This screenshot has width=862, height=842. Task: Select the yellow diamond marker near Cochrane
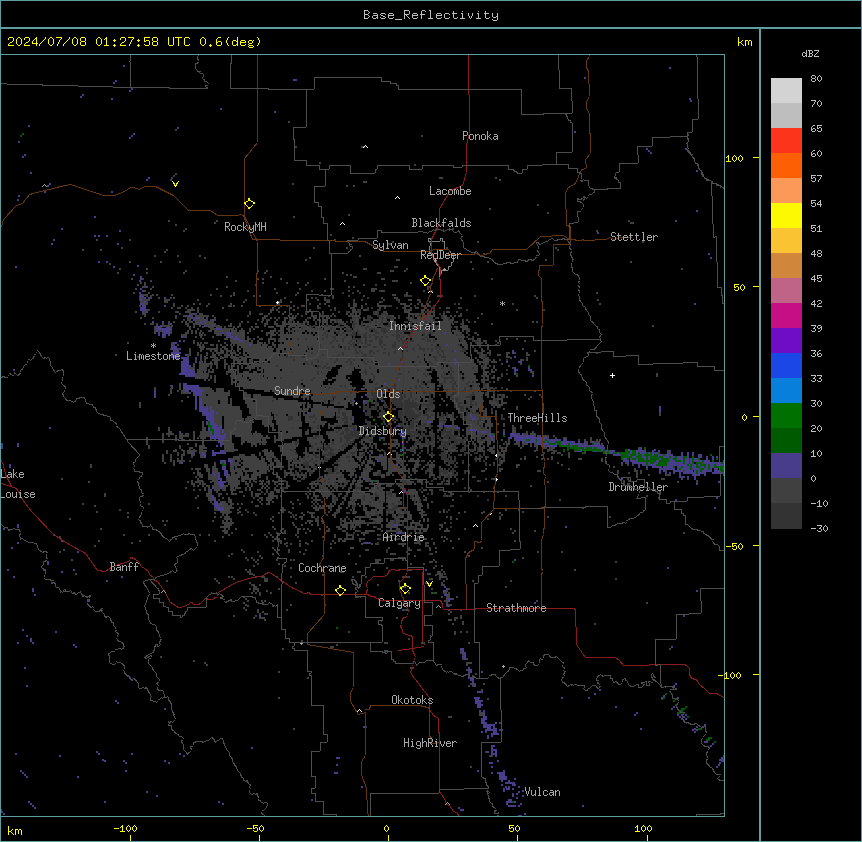[x=340, y=590]
